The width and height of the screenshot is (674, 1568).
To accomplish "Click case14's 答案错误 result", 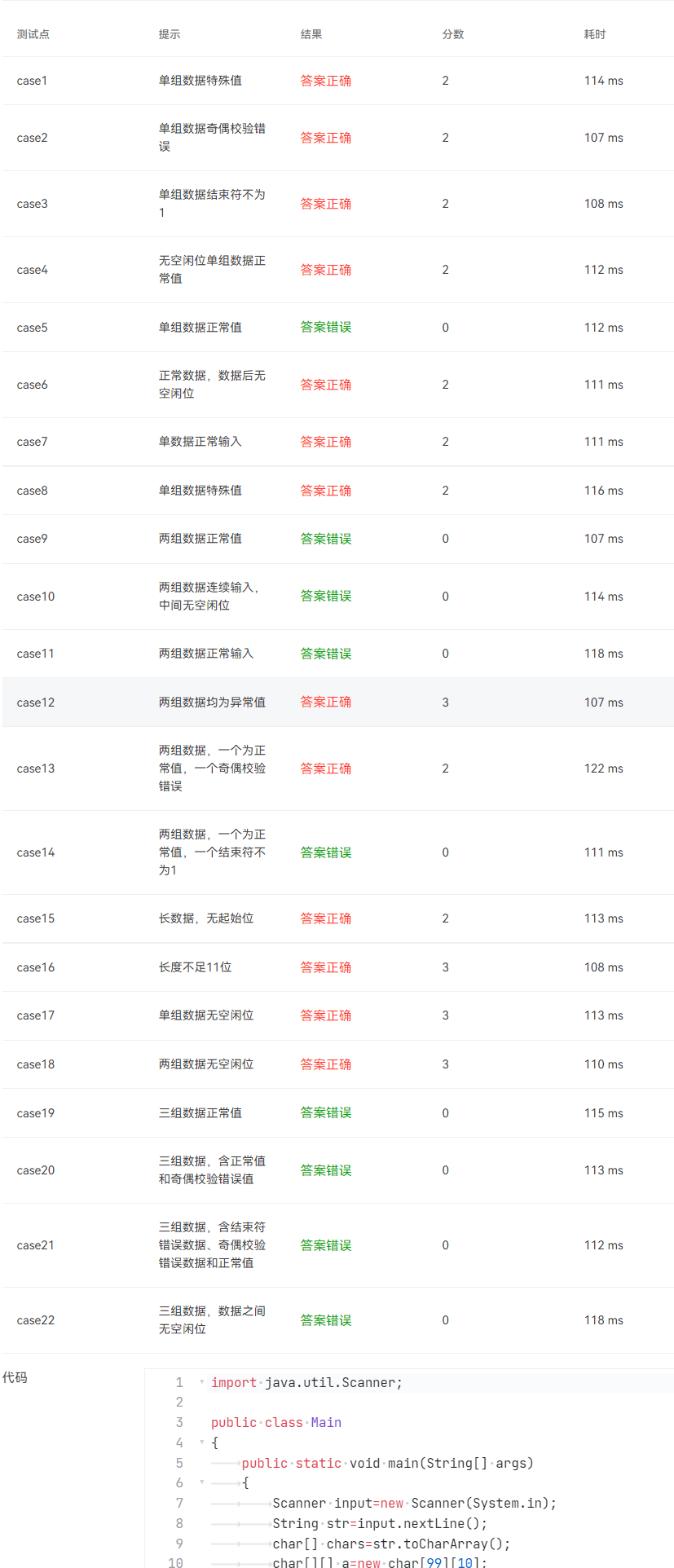I will [x=326, y=852].
